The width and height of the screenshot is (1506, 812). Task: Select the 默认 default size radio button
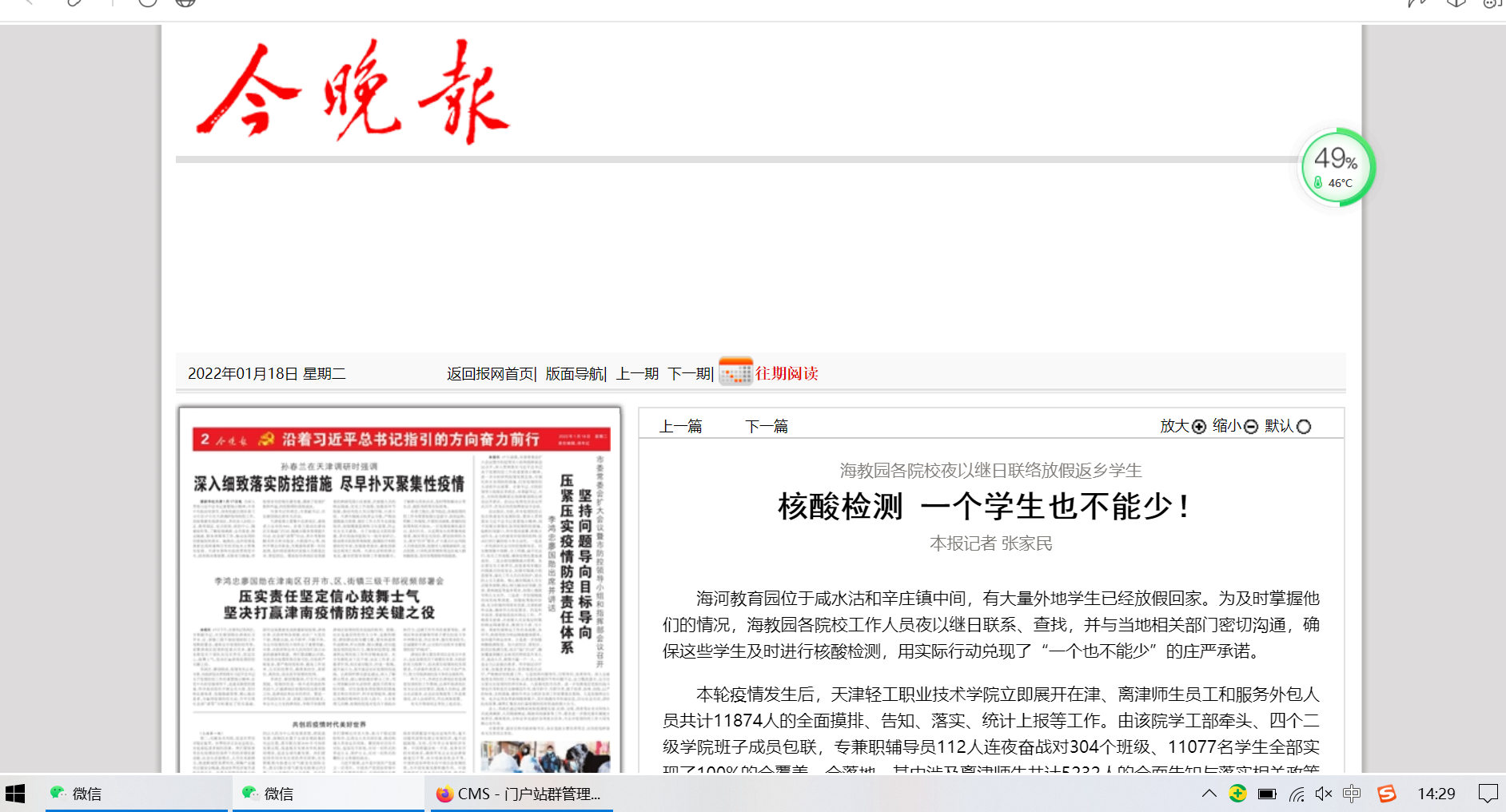(1304, 427)
